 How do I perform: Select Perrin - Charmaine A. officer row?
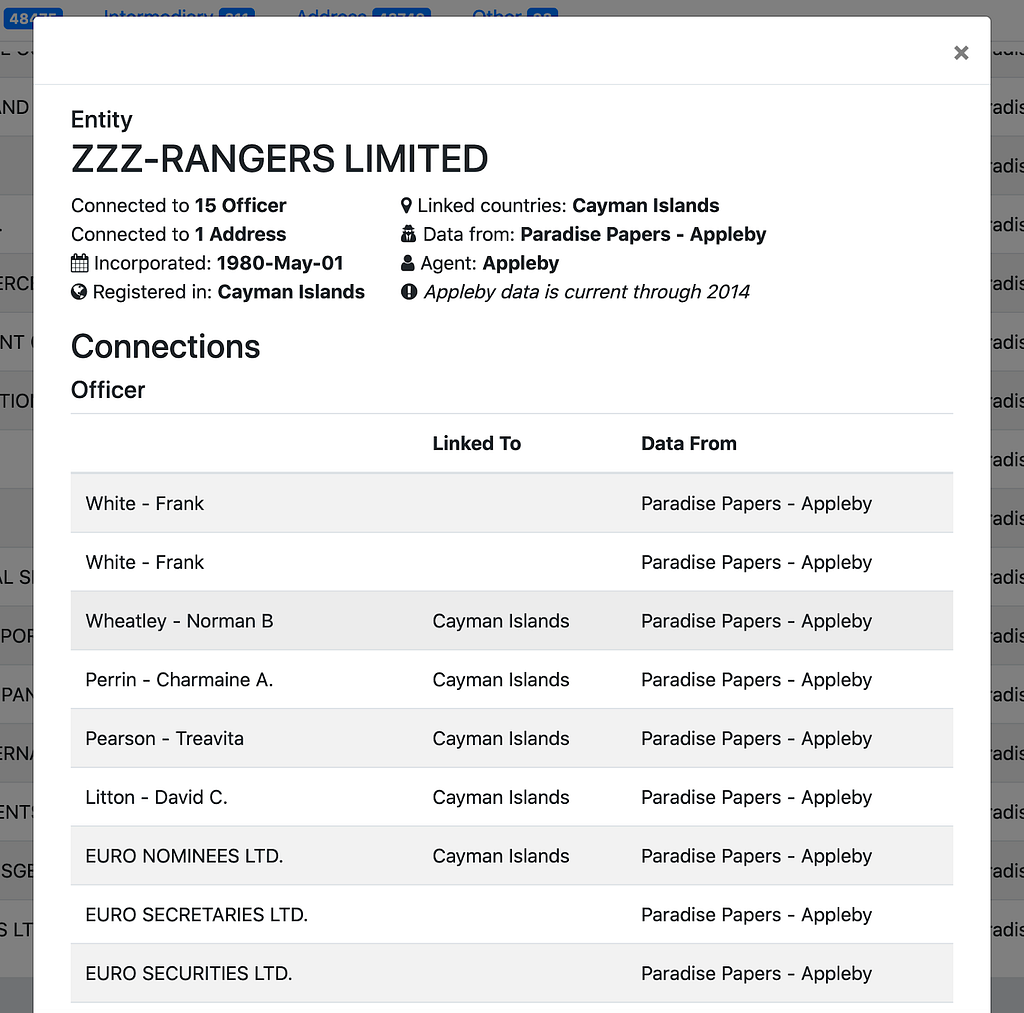[x=179, y=680]
